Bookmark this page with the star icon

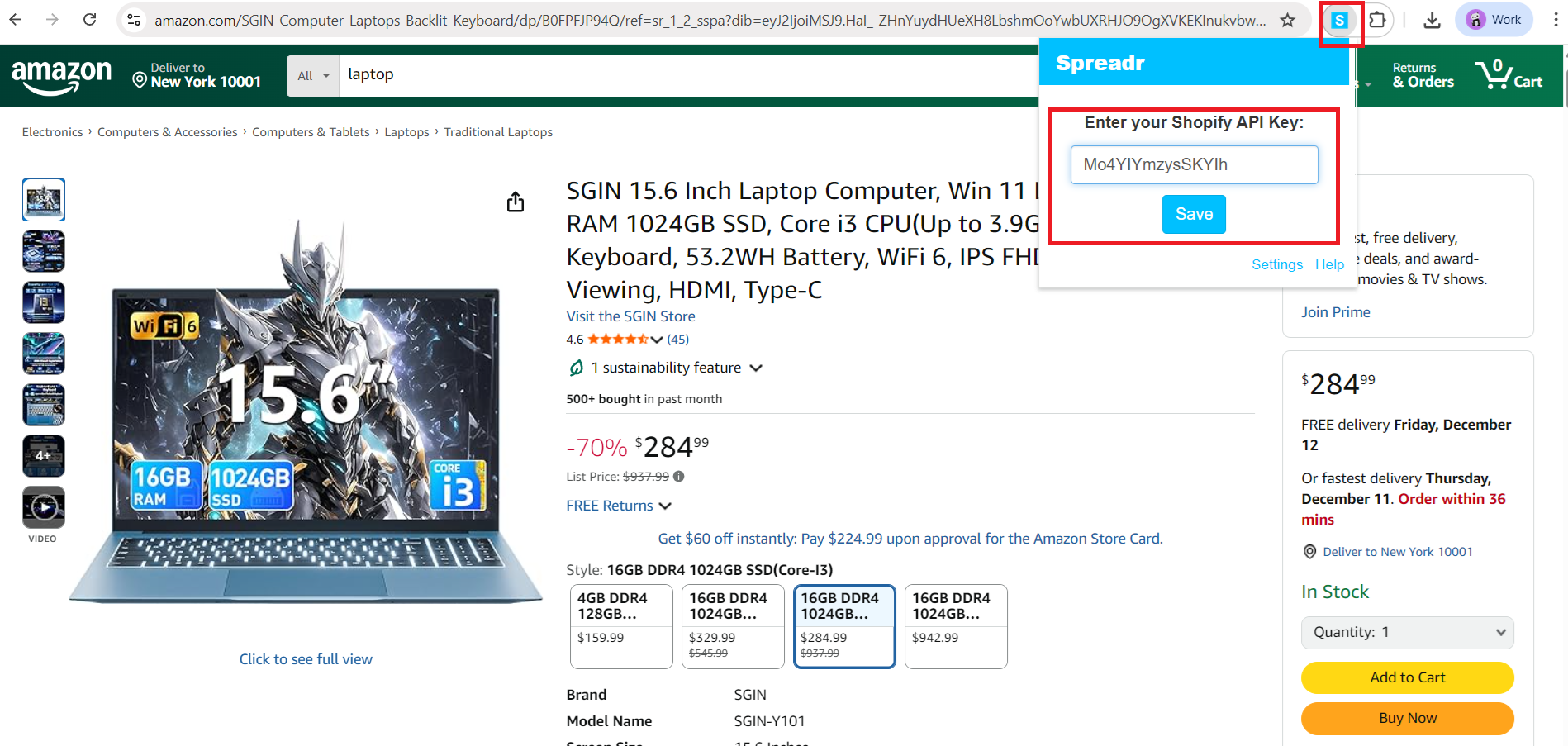click(1287, 20)
